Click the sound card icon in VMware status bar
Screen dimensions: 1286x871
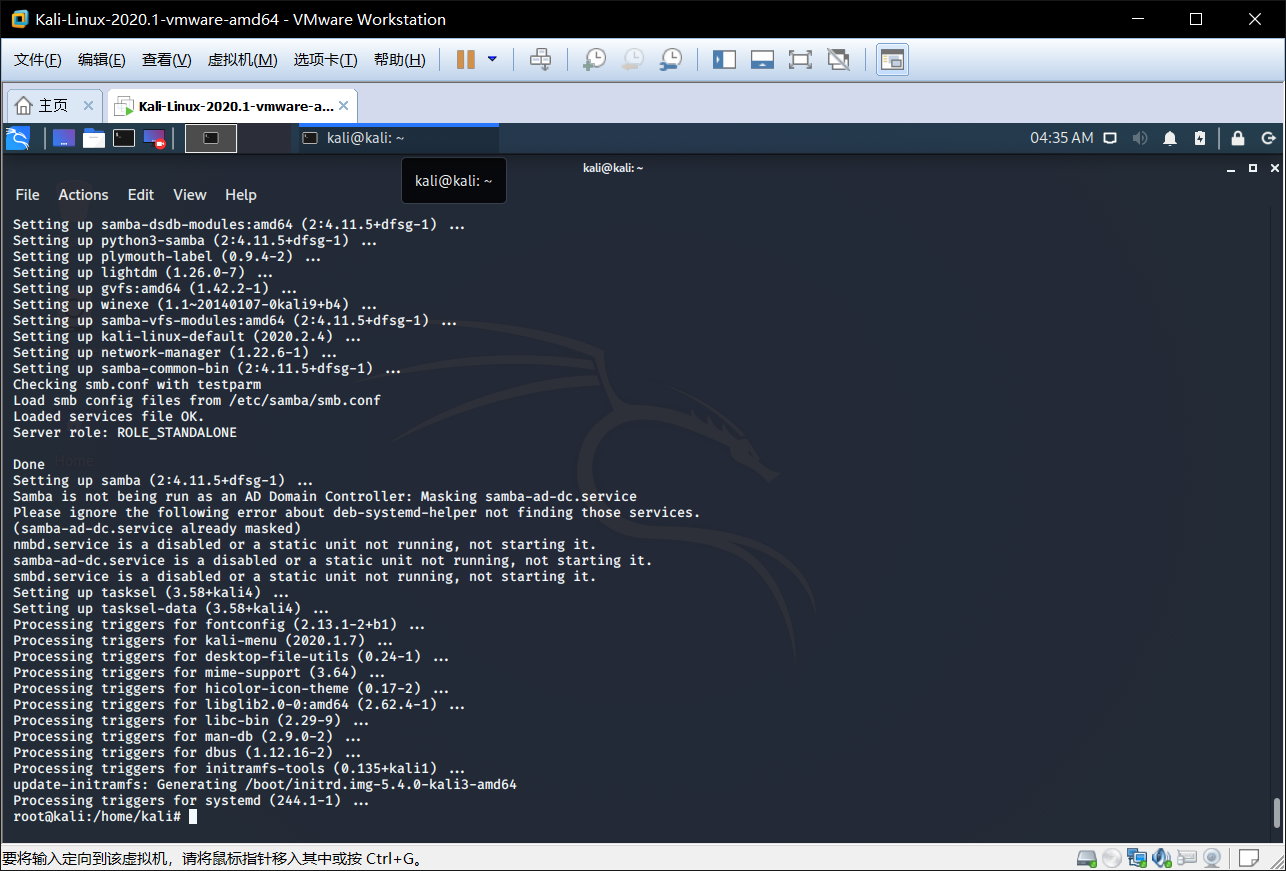click(1161, 858)
